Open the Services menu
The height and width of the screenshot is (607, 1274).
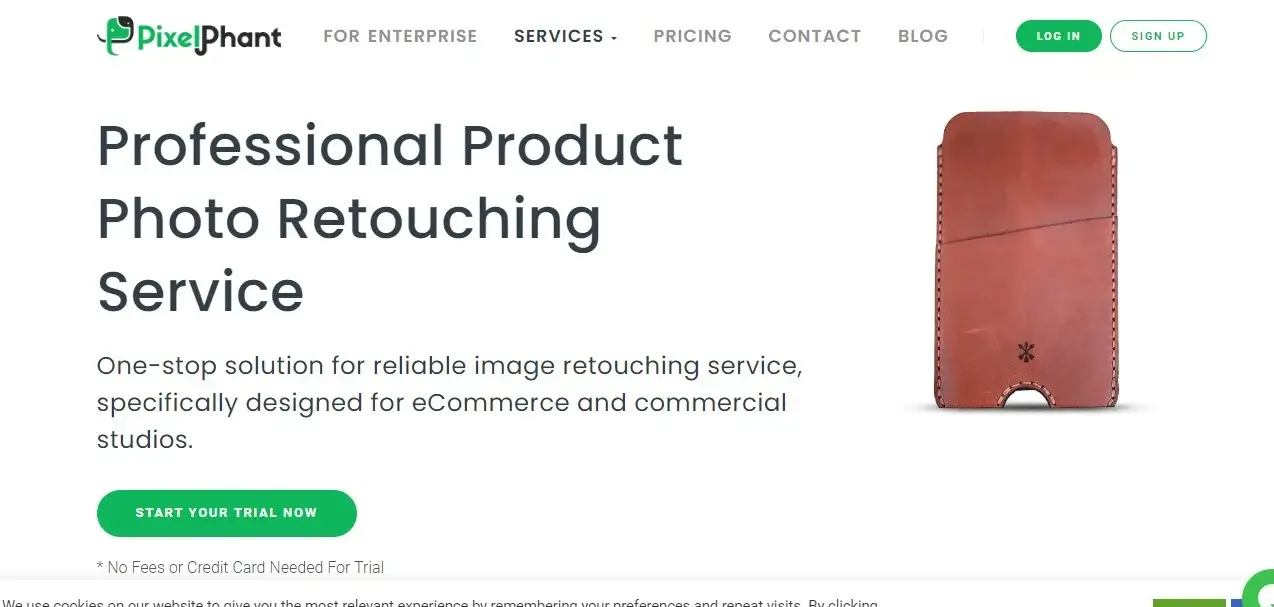[x=565, y=36]
